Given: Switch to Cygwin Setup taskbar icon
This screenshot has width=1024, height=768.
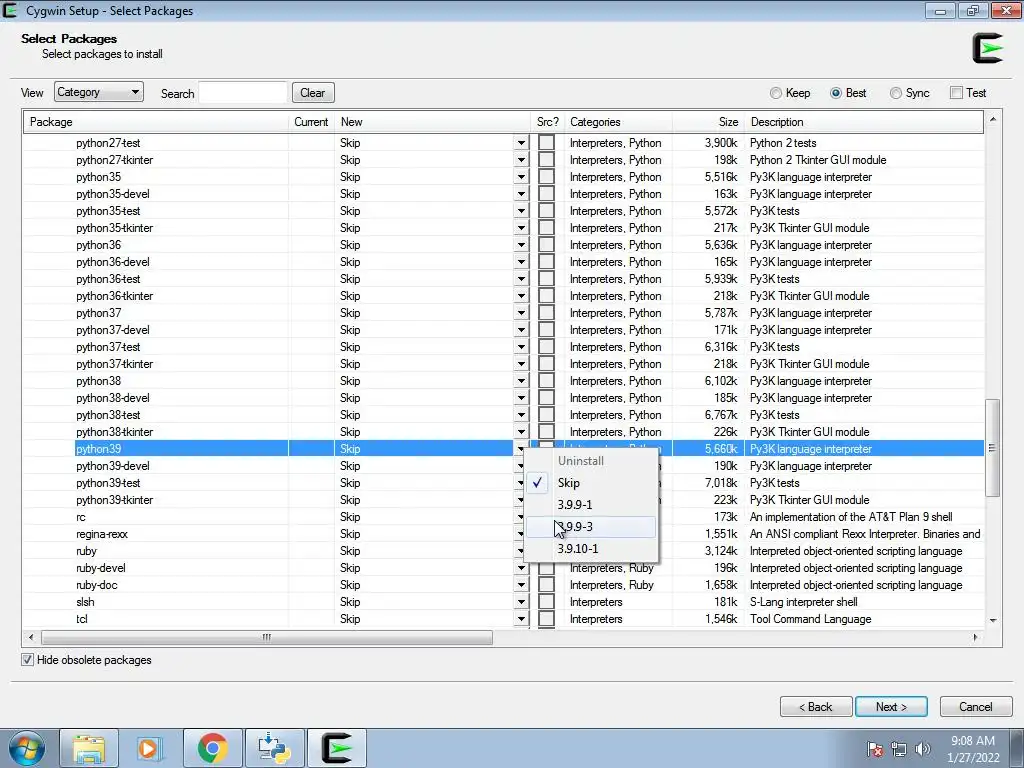Looking at the screenshot, I should pos(337,748).
